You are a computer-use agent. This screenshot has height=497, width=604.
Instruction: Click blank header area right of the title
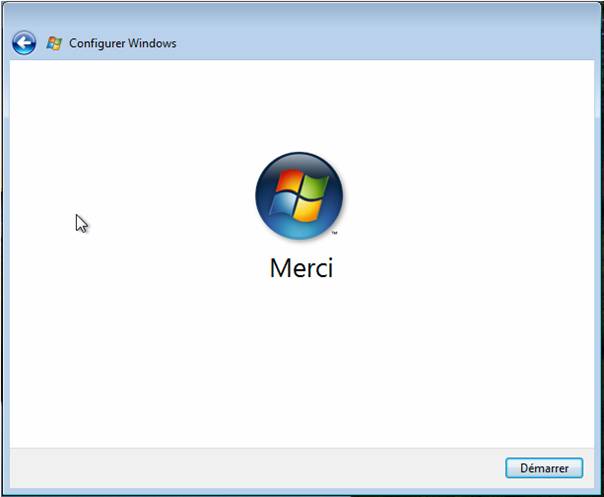[400, 44]
